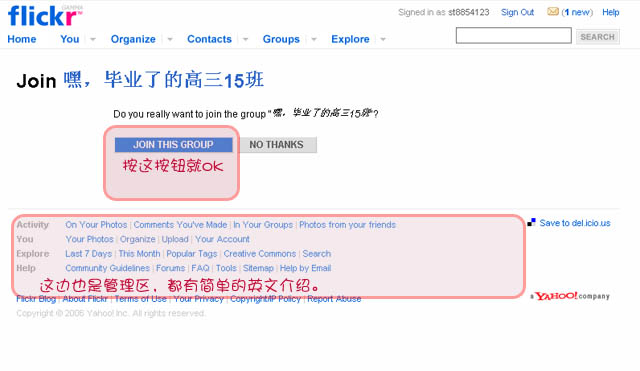Open the Explore dropdown arrow
The width and height of the screenshot is (640, 371).
point(383,39)
